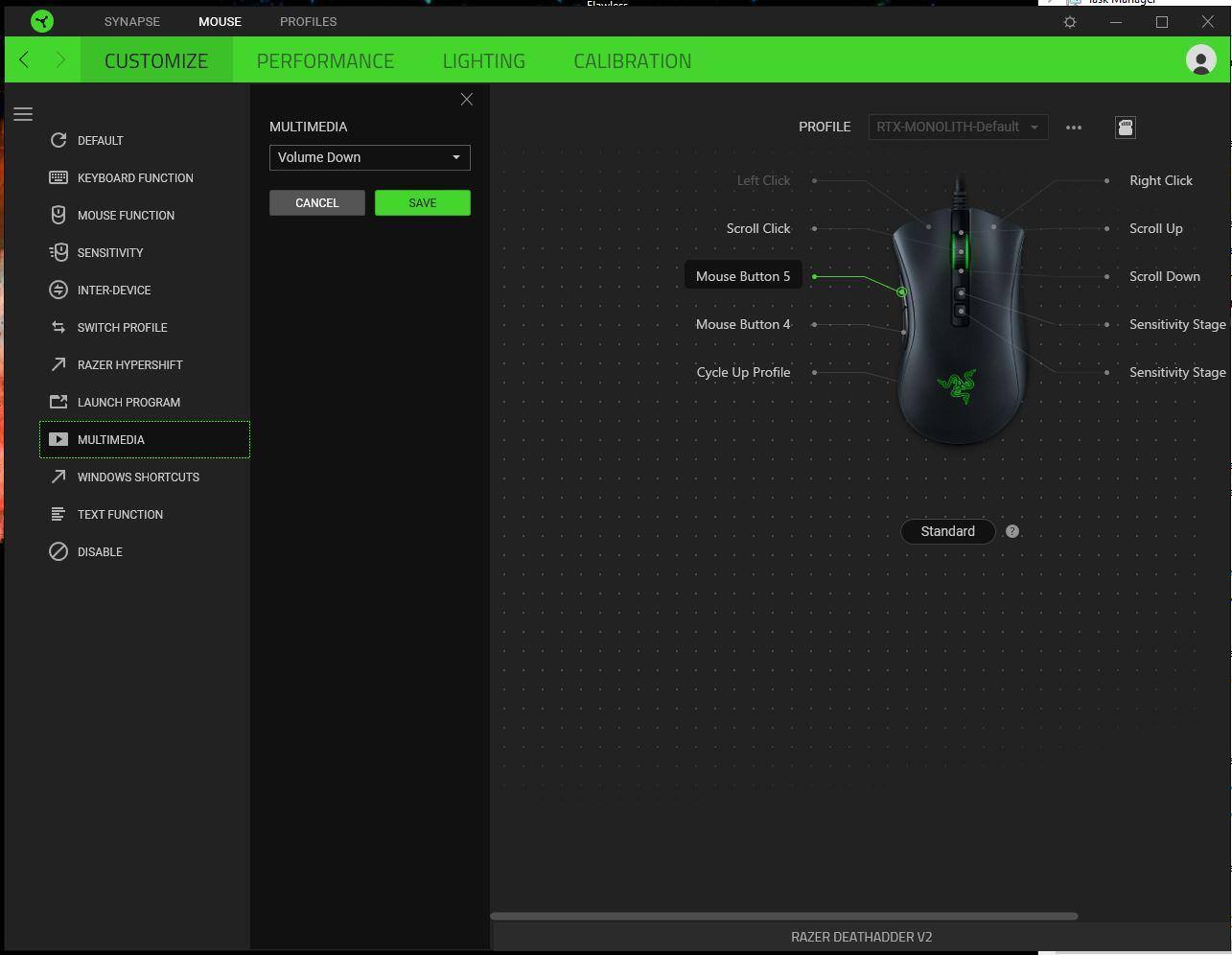Collapse sidebar using the hamburger menu icon

23,114
